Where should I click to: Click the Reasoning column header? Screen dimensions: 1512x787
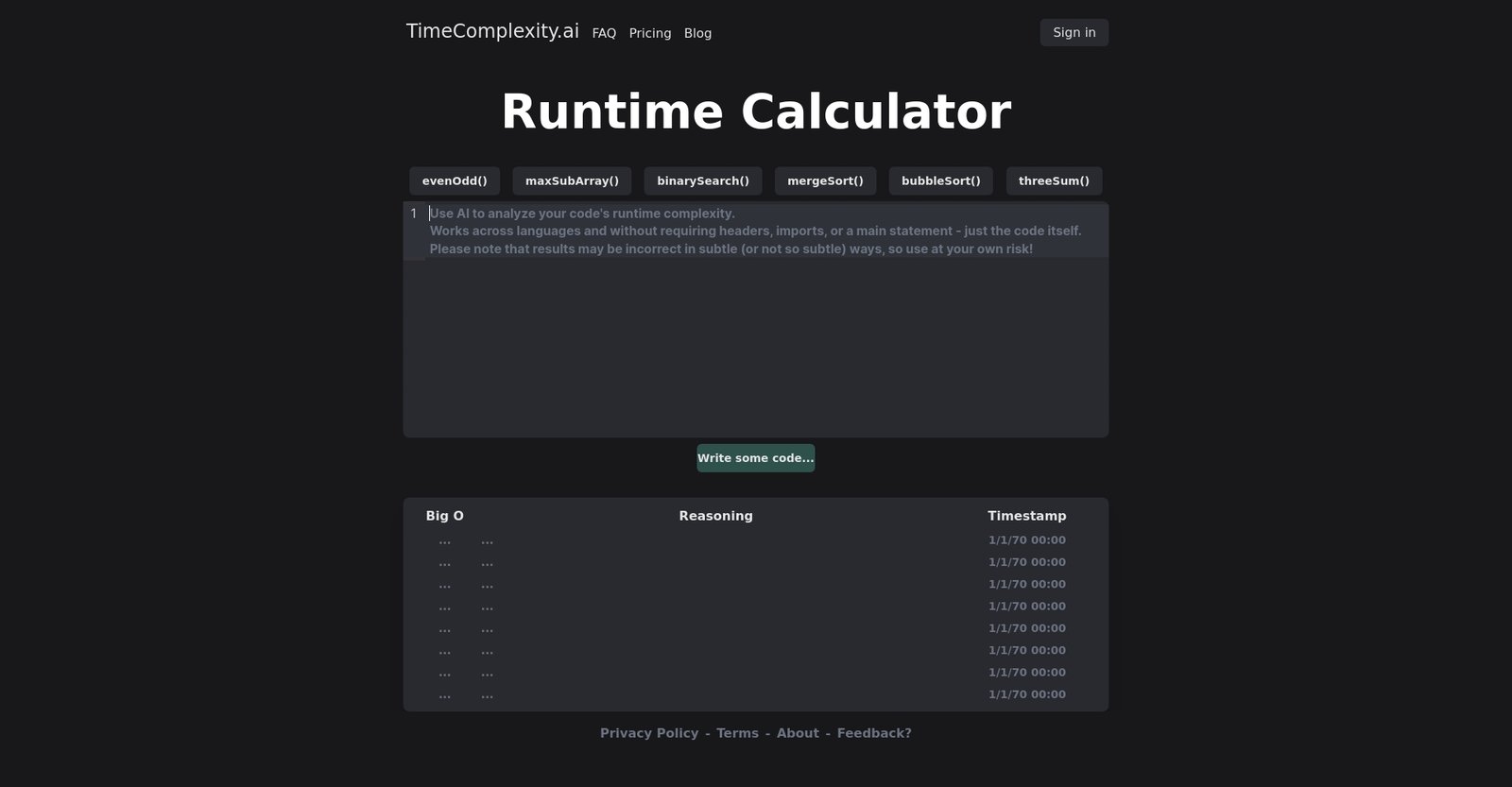pos(716,516)
